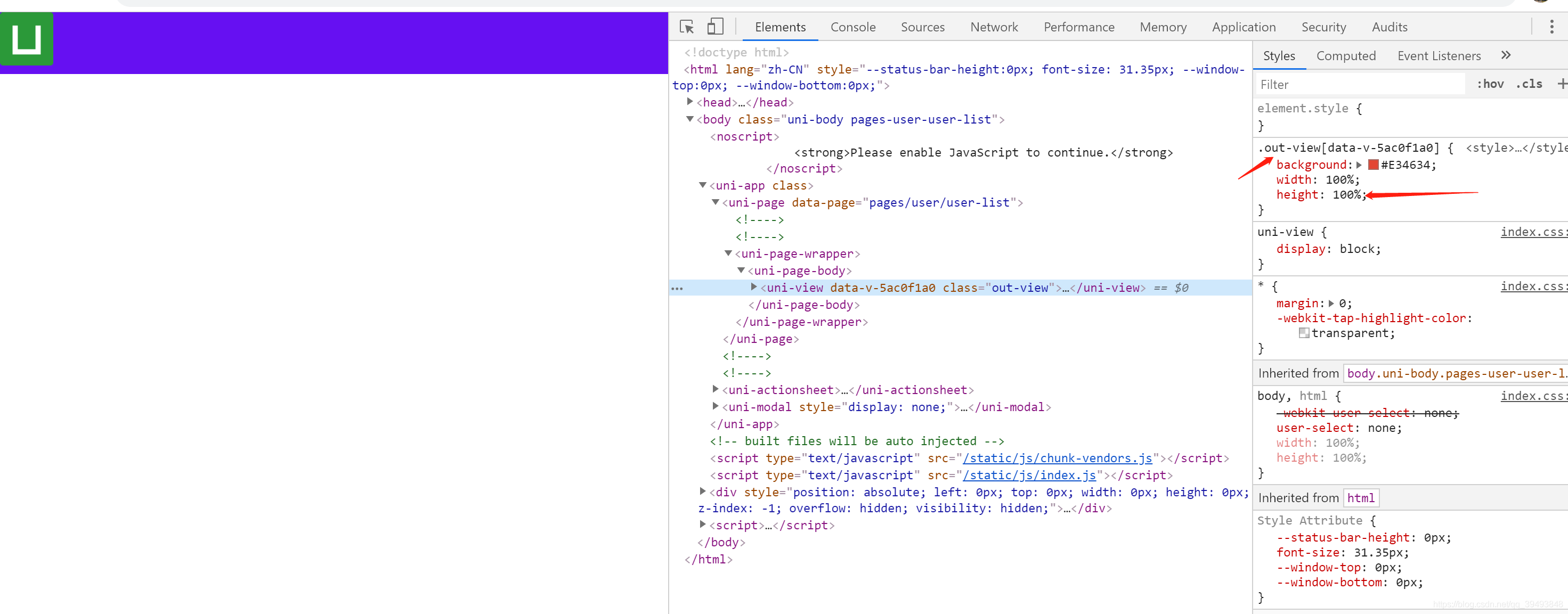This screenshot has height=614, width=1568.
Task: Click the green U logo on page
Action: click(x=26, y=39)
